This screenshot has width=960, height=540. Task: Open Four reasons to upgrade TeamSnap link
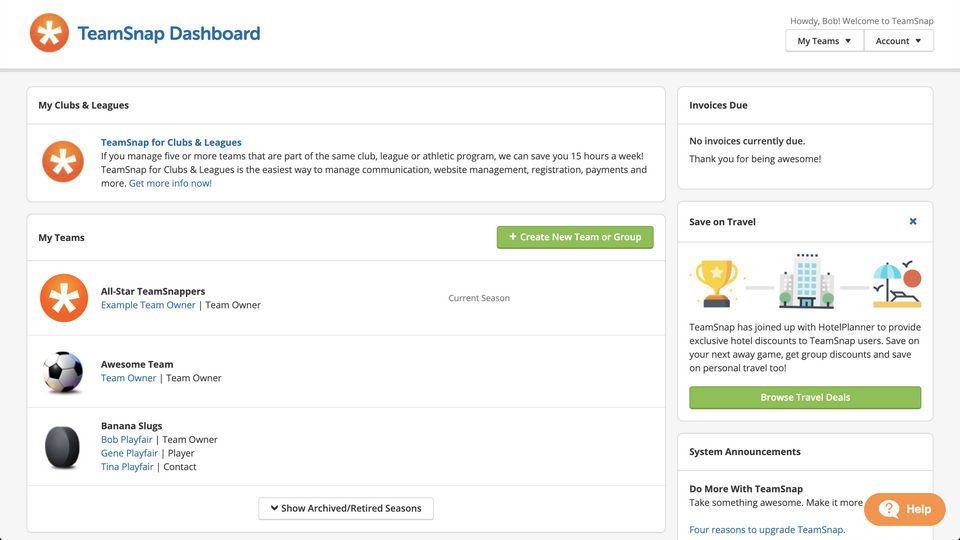(767, 530)
